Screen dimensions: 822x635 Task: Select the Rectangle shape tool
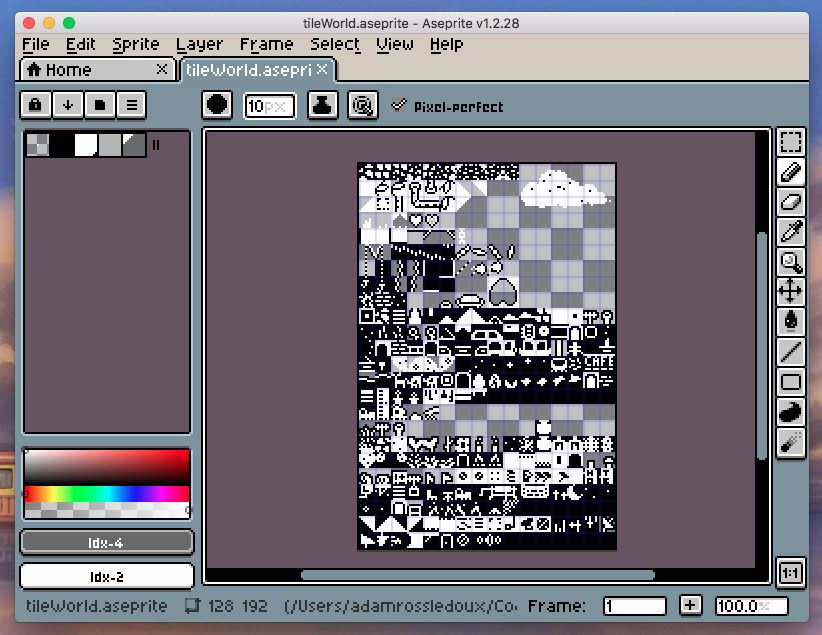tap(791, 382)
